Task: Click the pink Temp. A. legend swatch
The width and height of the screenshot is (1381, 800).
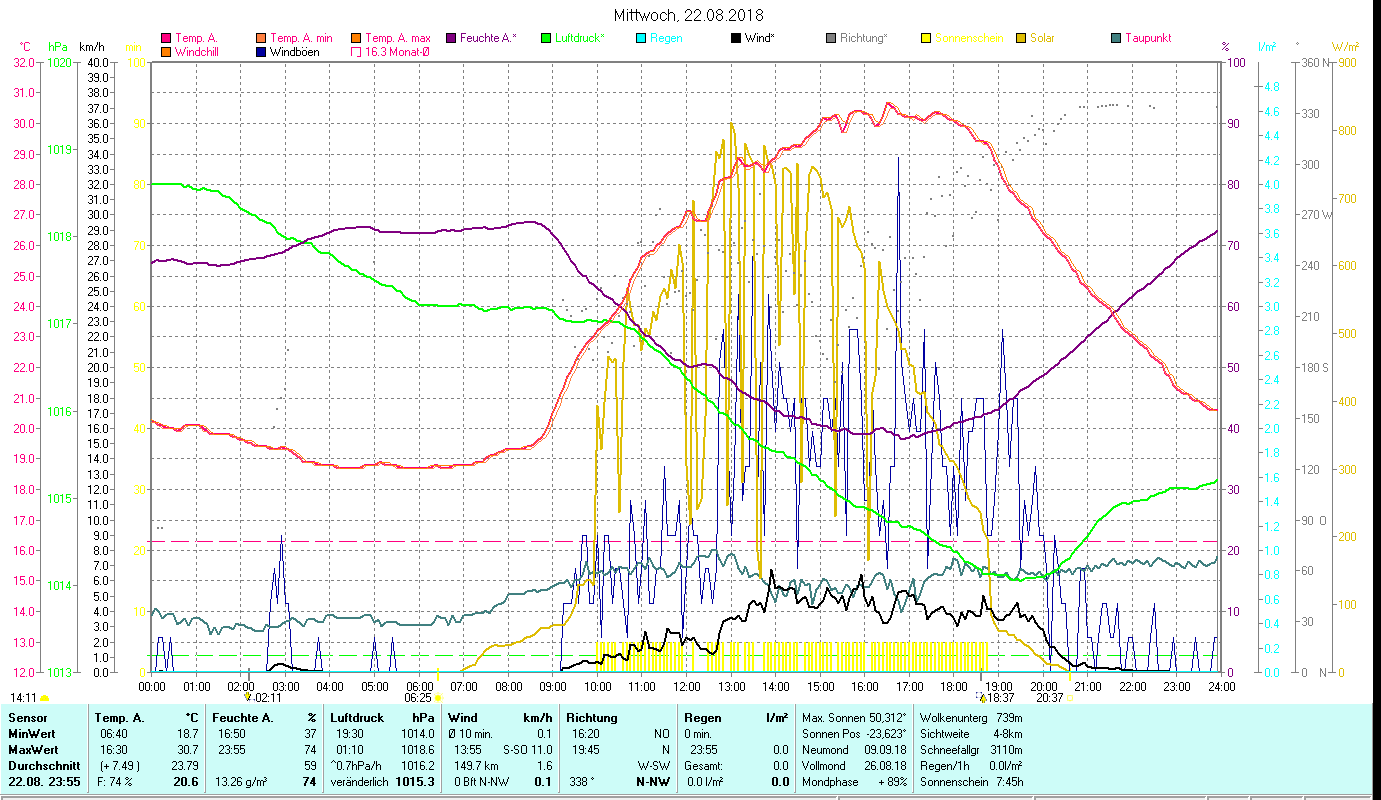Action: (x=166, y=38)
